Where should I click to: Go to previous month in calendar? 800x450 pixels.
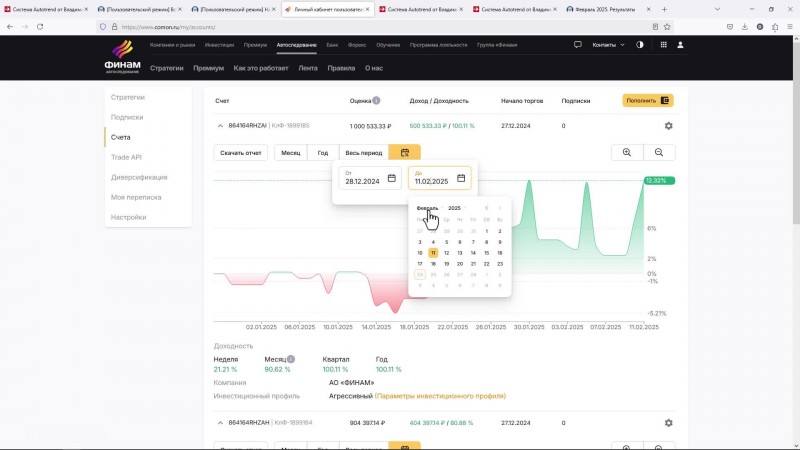tap(486, 208)
